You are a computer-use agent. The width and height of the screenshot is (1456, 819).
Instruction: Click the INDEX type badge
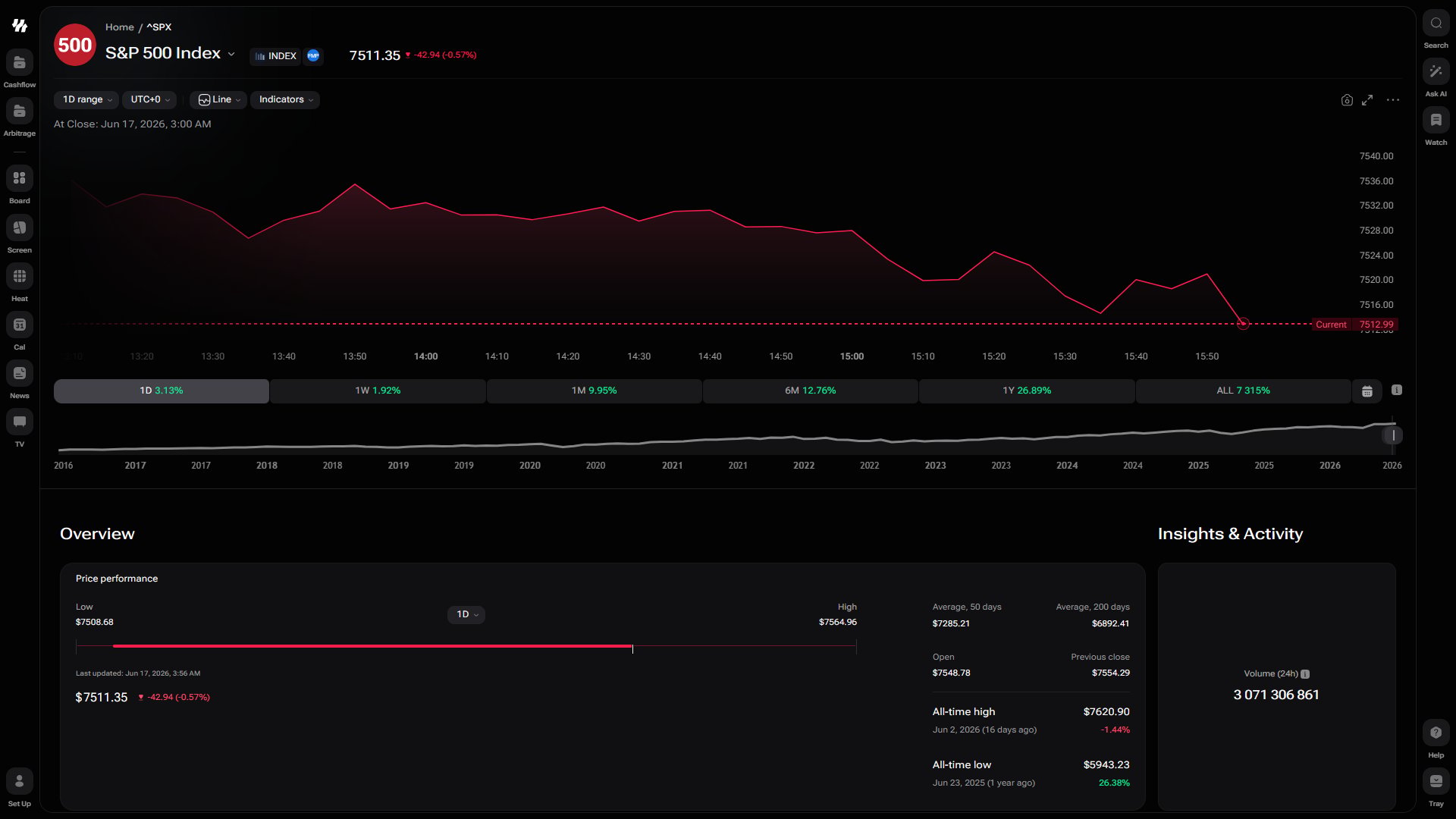(x=275, y=56)
